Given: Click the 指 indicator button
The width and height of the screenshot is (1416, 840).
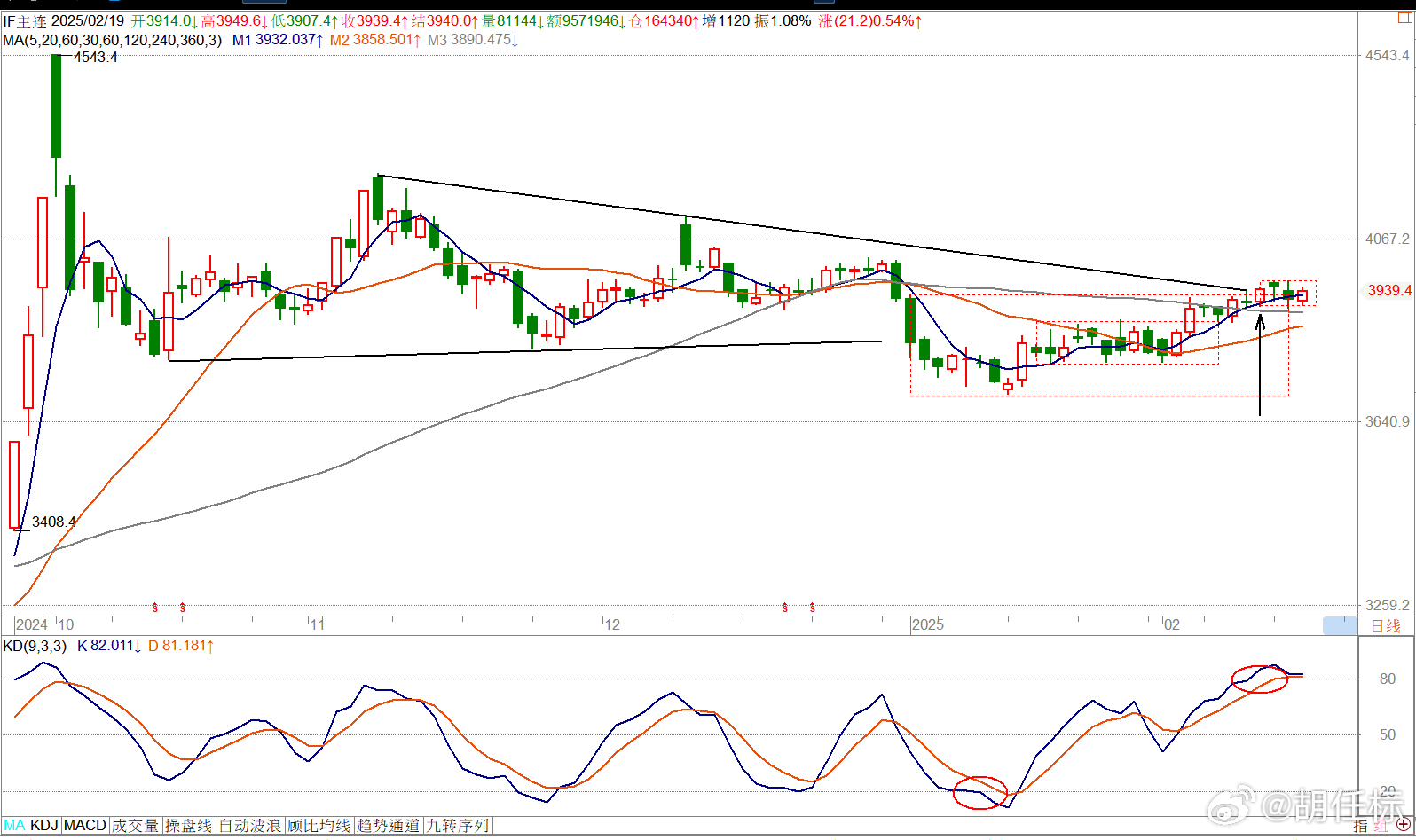Looking at the screenshot, I should pos(1361,826).
